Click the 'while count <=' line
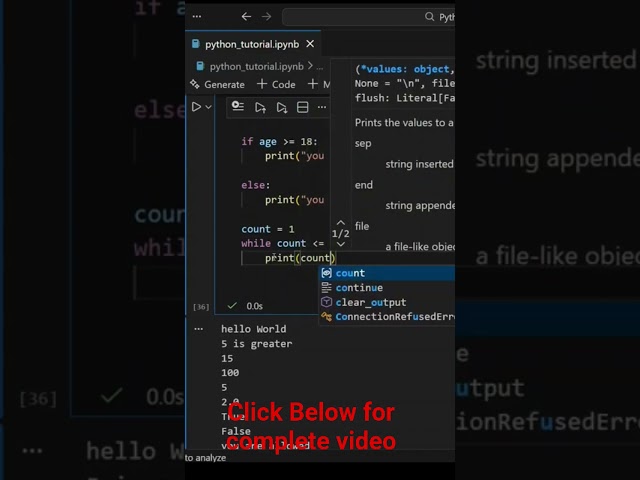This screenshot has width=640, height=480. click(x=282, y=243)
